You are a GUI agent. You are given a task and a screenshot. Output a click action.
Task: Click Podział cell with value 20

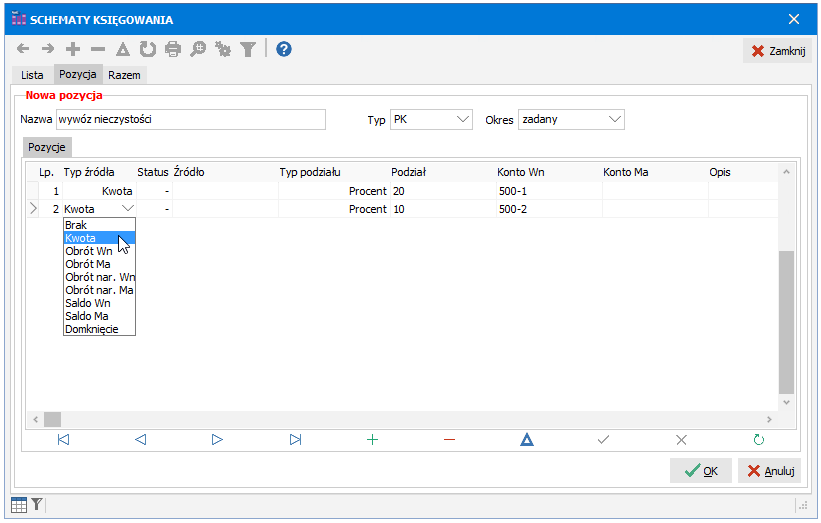443,191
